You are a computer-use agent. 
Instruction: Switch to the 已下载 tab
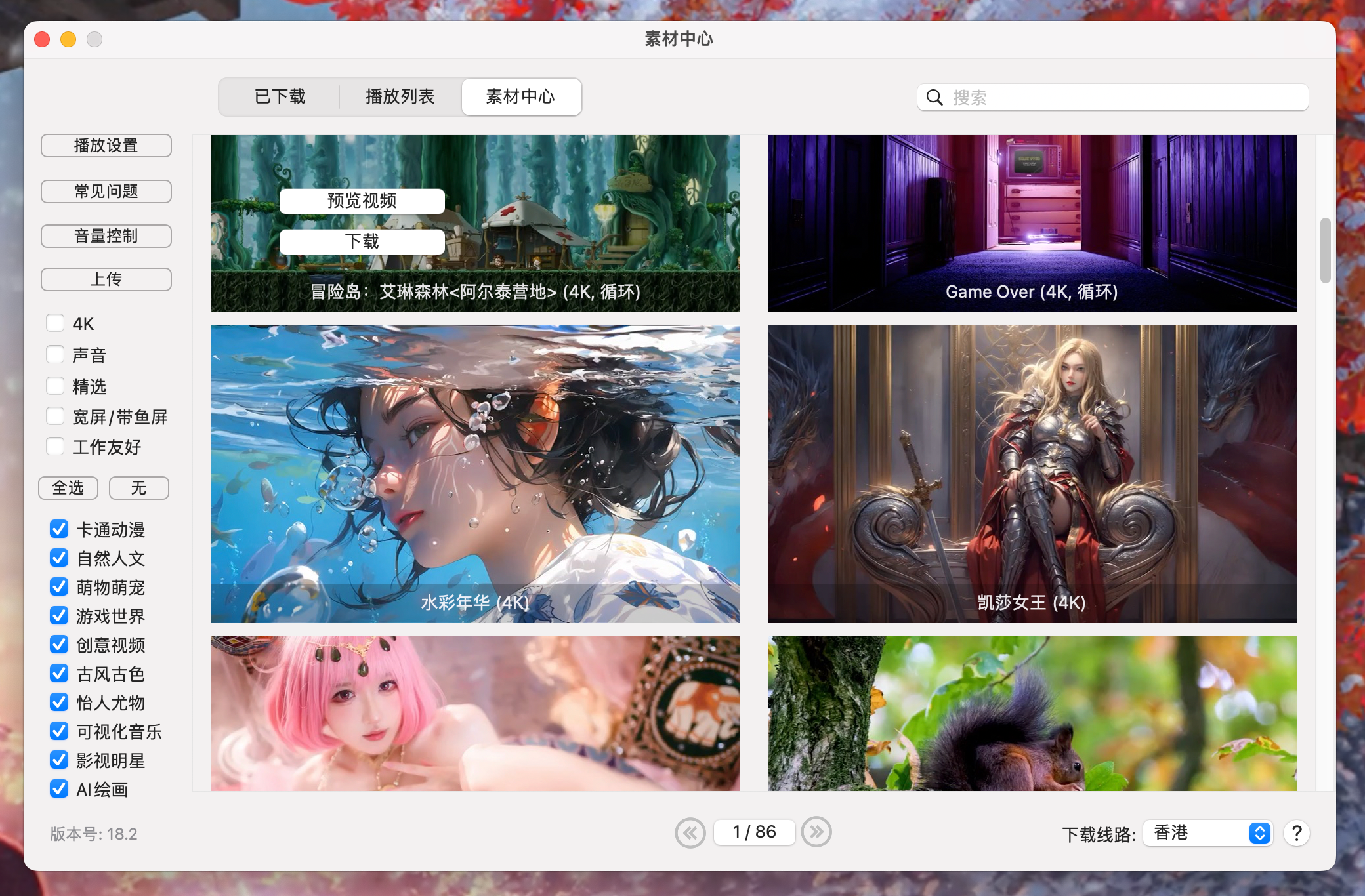[x=280, y=96]
